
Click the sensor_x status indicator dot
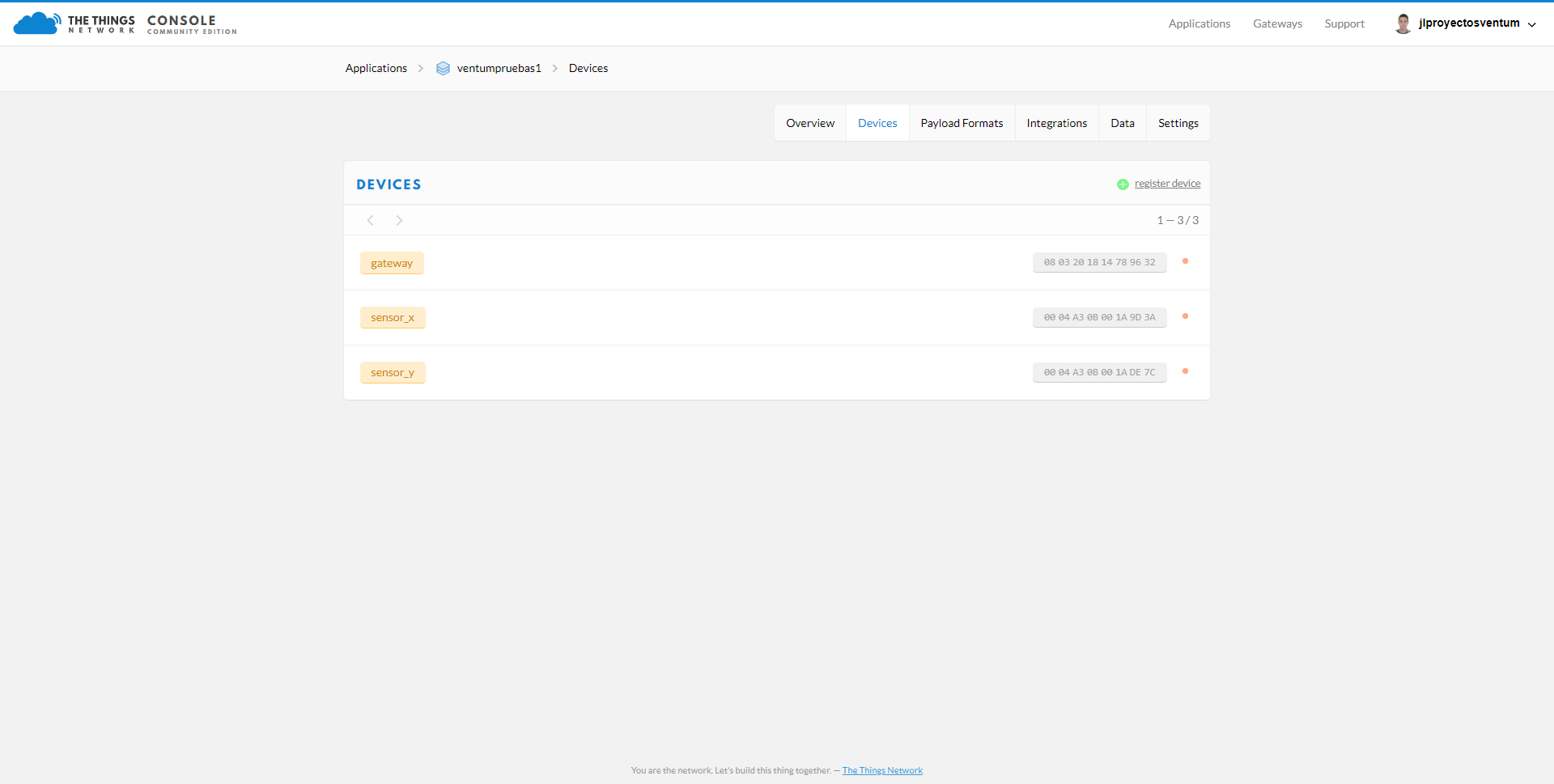[1185, 316]
